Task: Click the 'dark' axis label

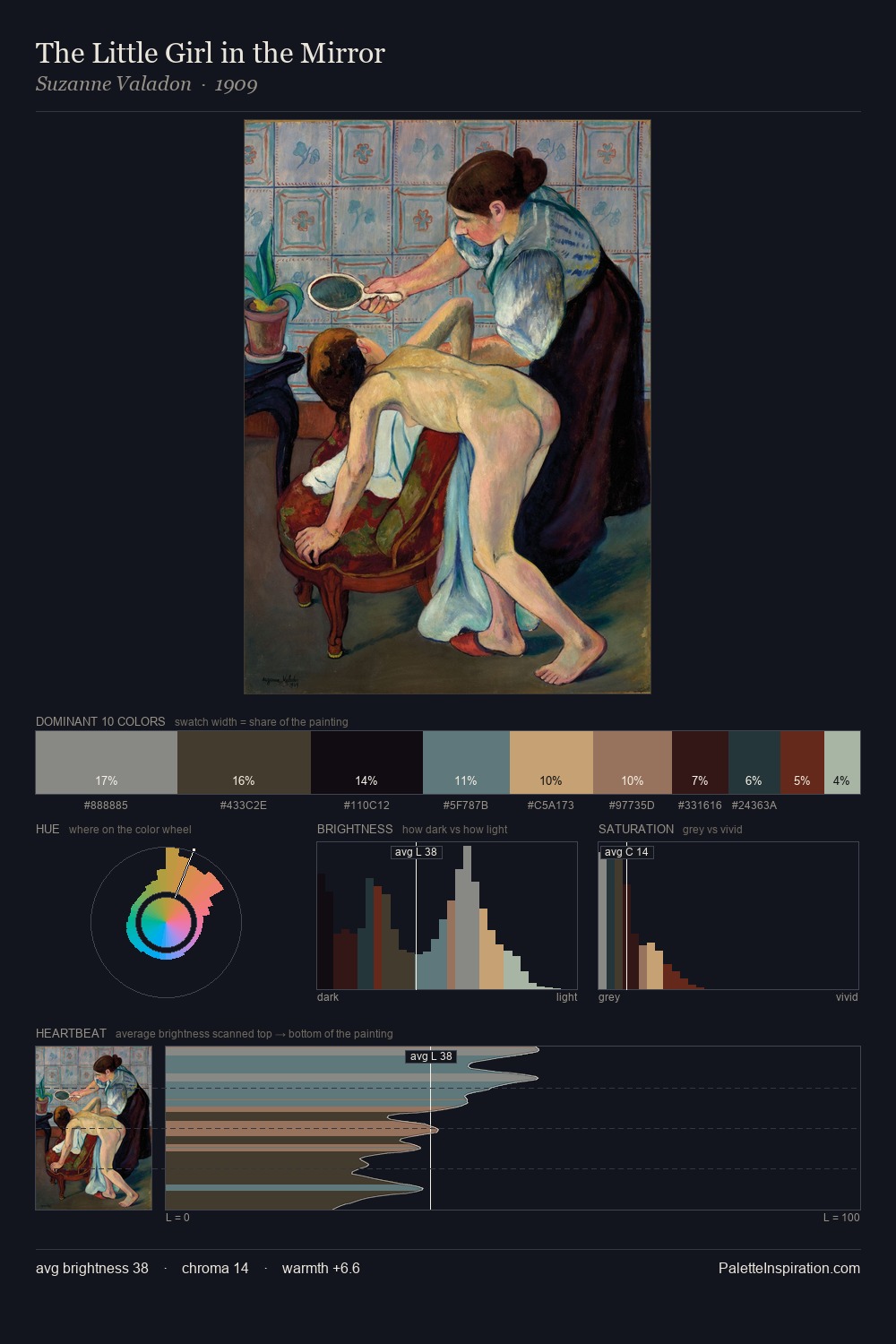Action: [328, 997]
